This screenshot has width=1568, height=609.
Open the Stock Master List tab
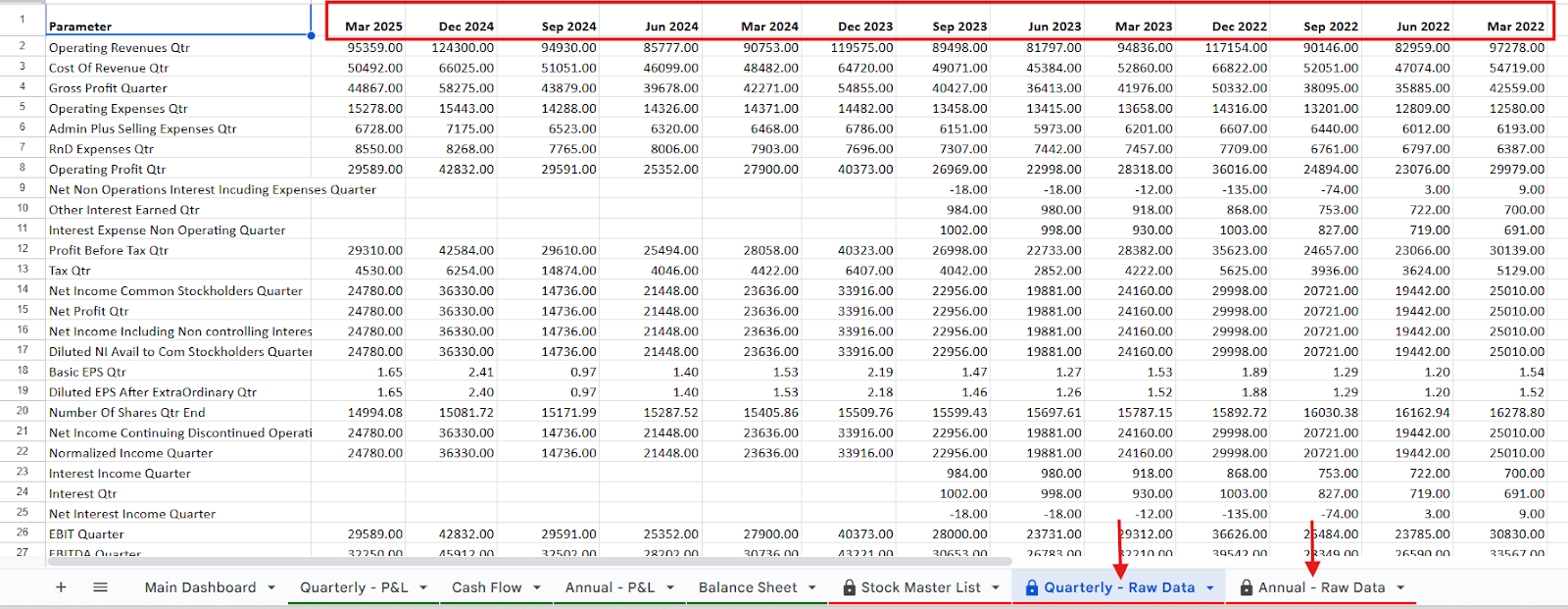920,587
